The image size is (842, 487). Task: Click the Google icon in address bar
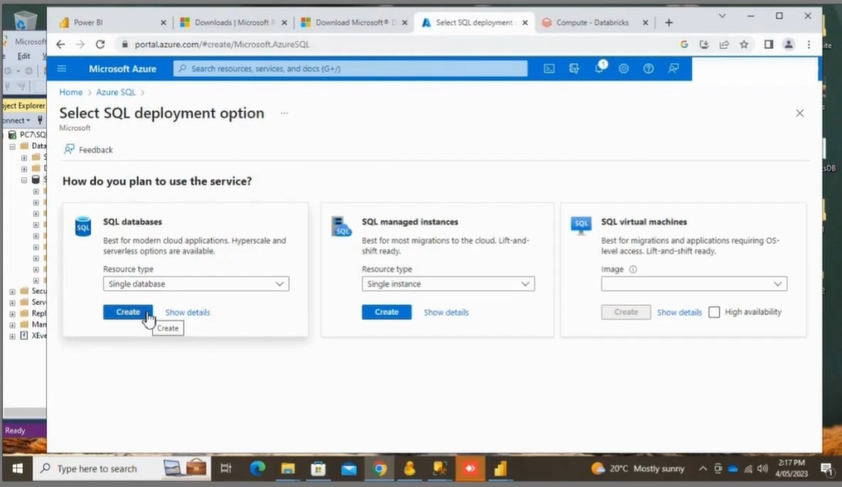pyautogui.click(x=684, y=45)
